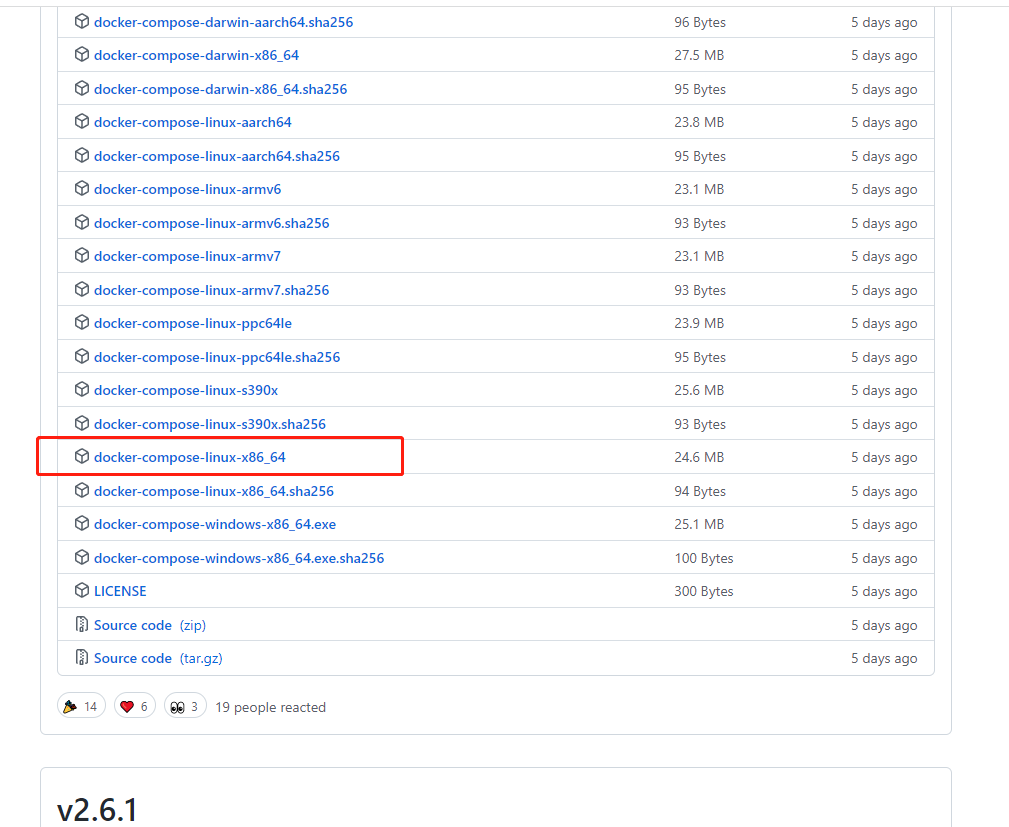Toggle the hooray reaction with 14 votes
1009x827 pixels.
pos(81,706)
